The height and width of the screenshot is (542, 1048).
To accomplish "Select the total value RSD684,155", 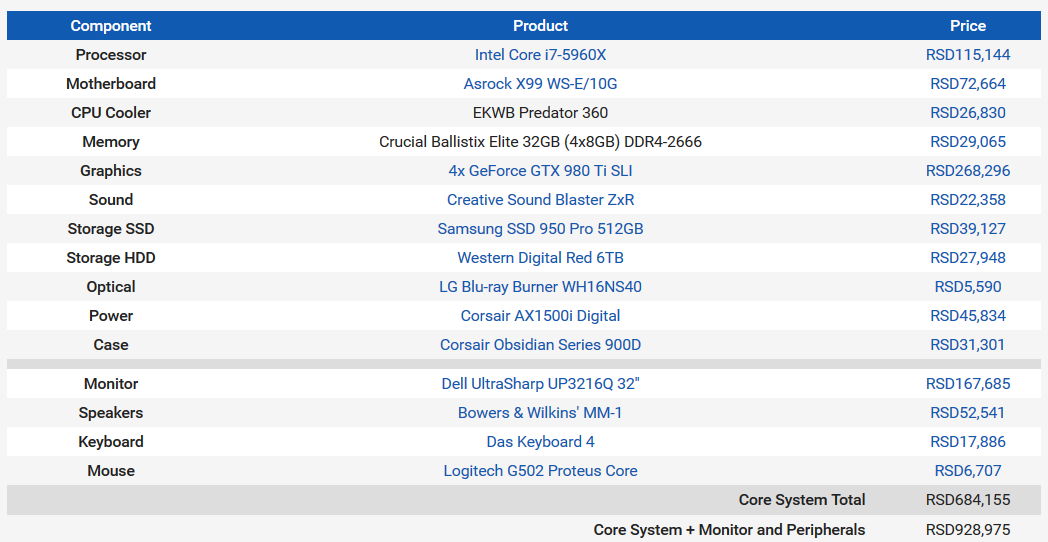I will (x=968, y=500).
